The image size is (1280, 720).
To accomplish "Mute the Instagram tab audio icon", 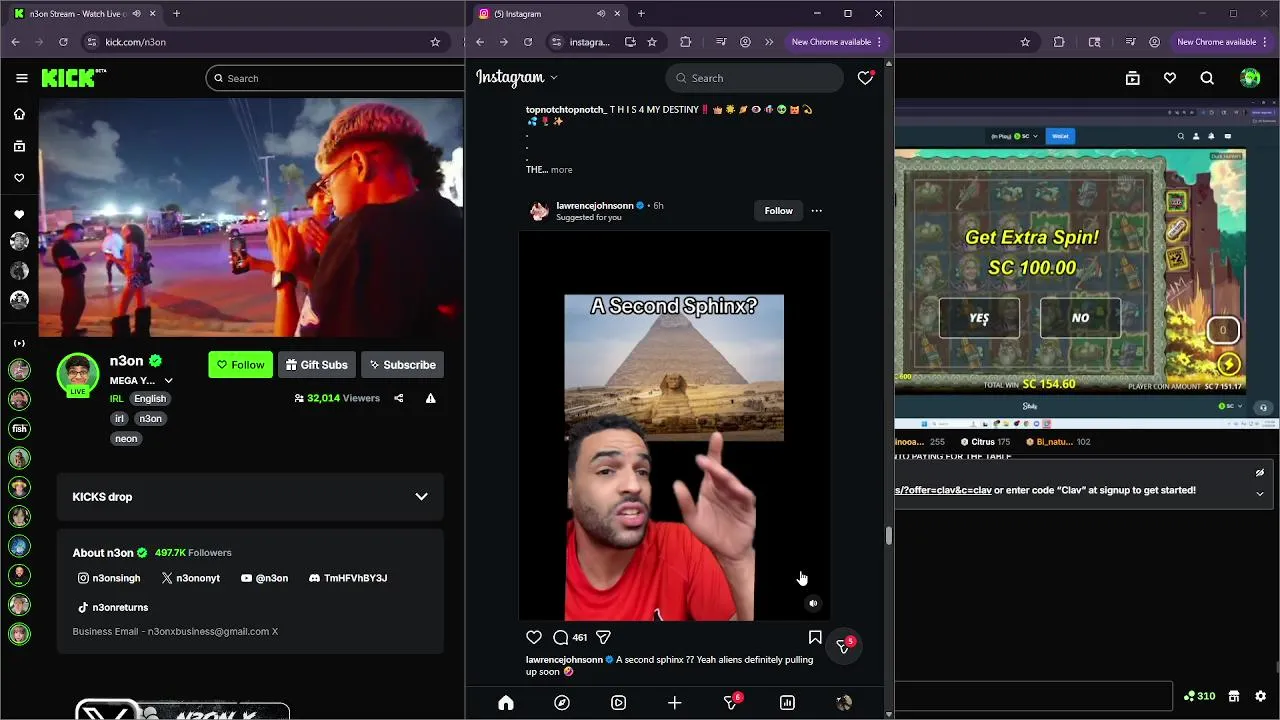I will coord(601,14).
